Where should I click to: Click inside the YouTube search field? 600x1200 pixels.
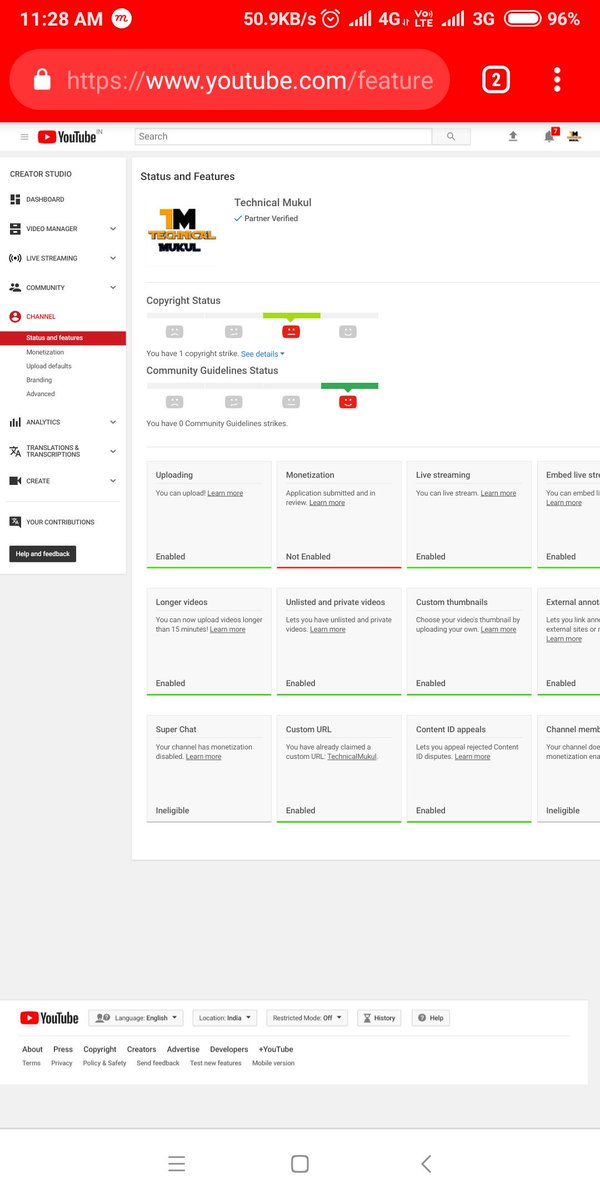click(x=283, y=137)
